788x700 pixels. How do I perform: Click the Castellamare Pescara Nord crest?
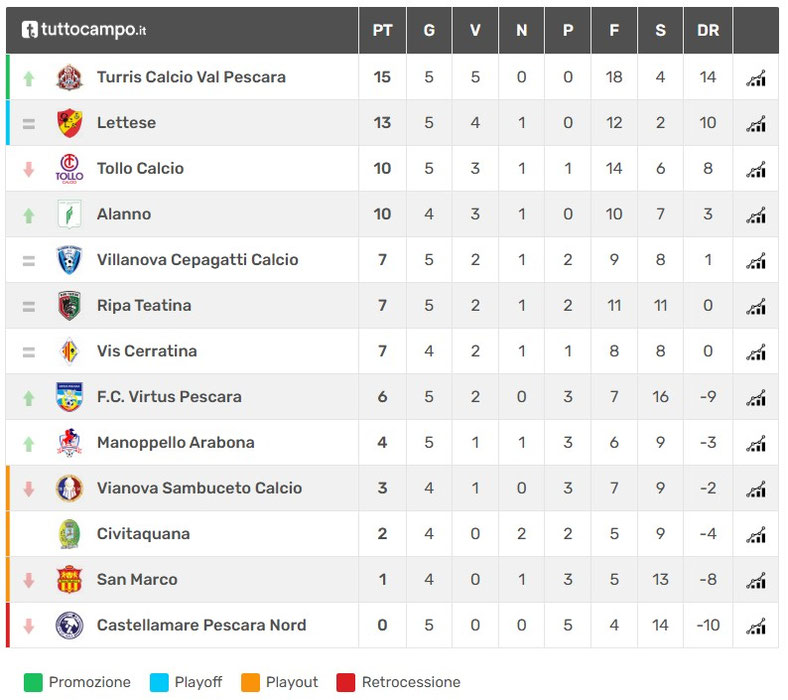tap(69, 626)
